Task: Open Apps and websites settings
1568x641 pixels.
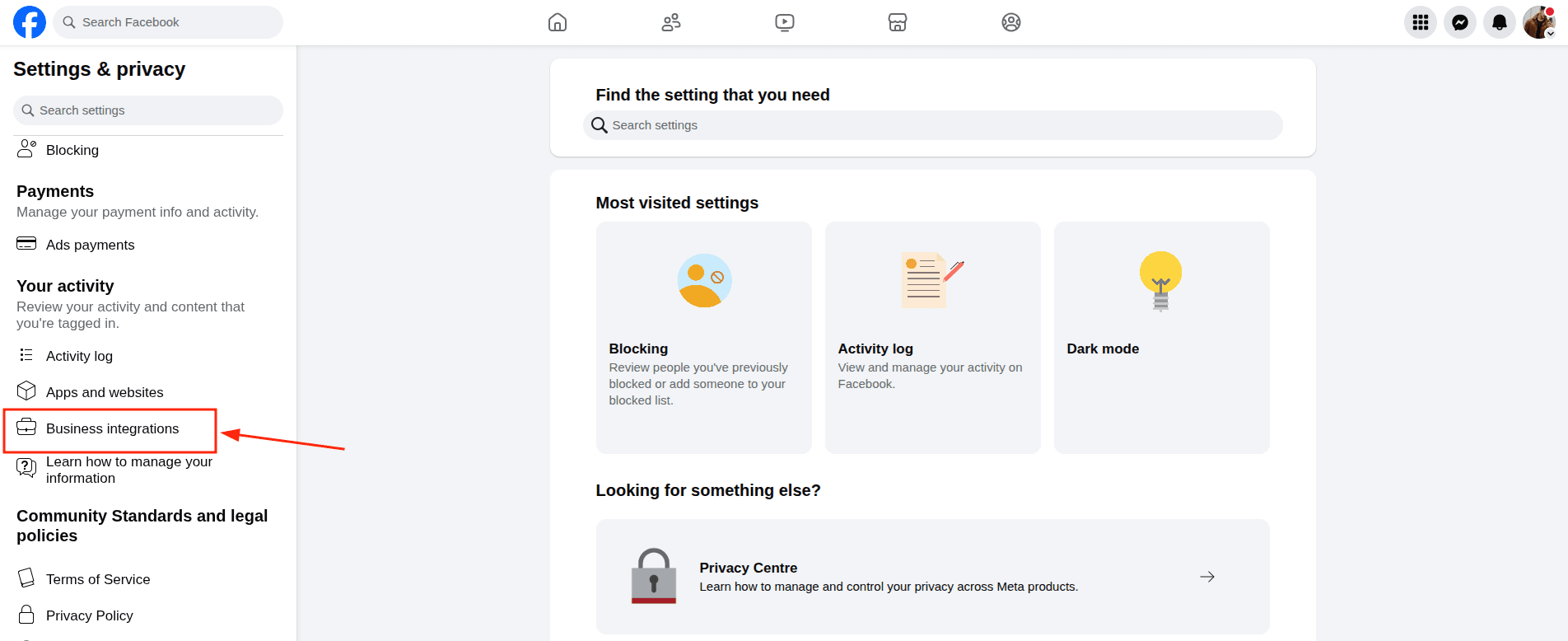Action: tap(105, 392)
